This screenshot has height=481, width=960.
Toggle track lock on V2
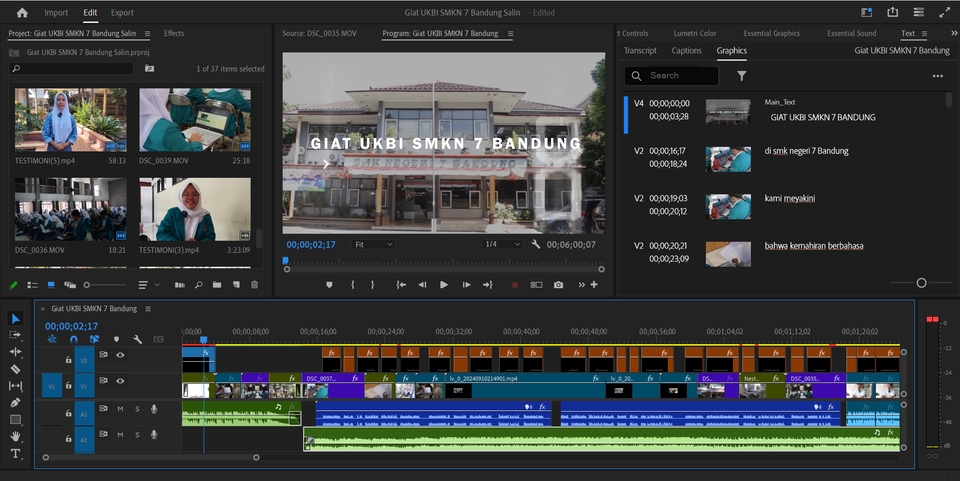click(x=69, y=360)
